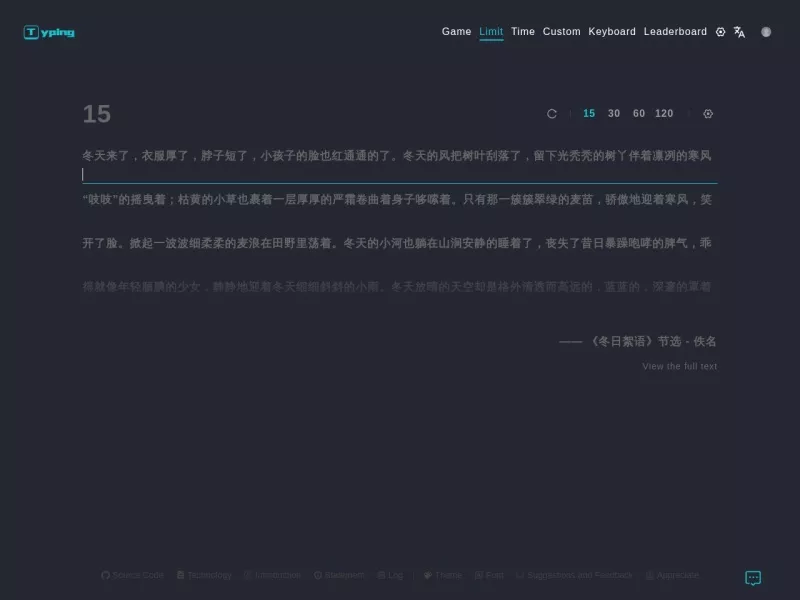Click the Appreciate footer link

coord(672,575)
